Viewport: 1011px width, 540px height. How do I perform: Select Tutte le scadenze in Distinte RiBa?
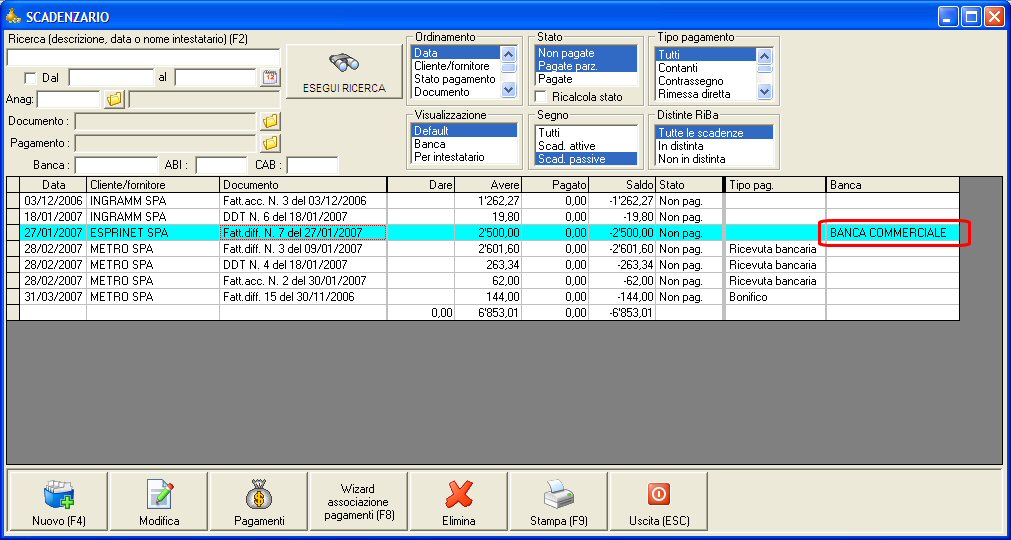(x=714, y=133)
